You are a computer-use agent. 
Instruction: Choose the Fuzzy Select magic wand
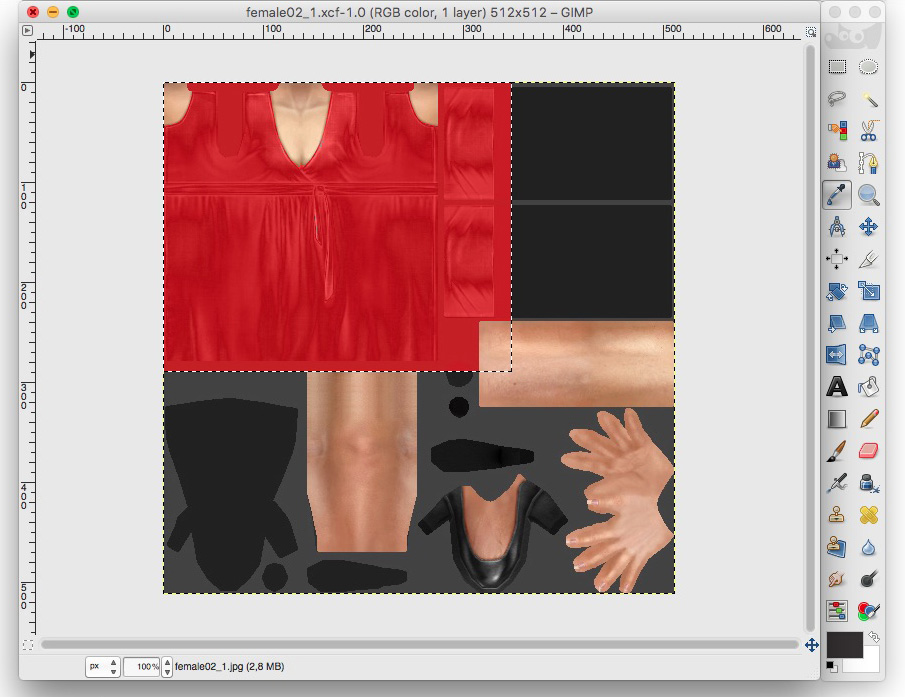tap(869, 99)
